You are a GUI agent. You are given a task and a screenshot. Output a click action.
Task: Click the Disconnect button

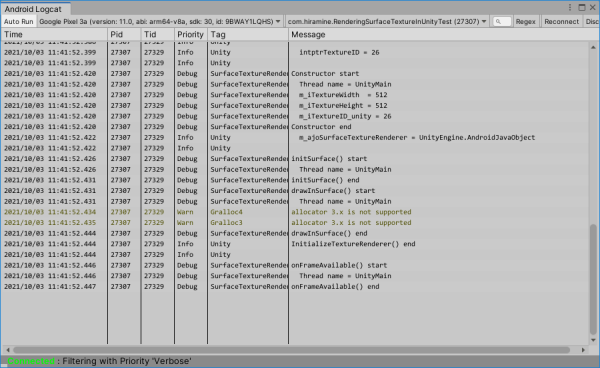592,22
